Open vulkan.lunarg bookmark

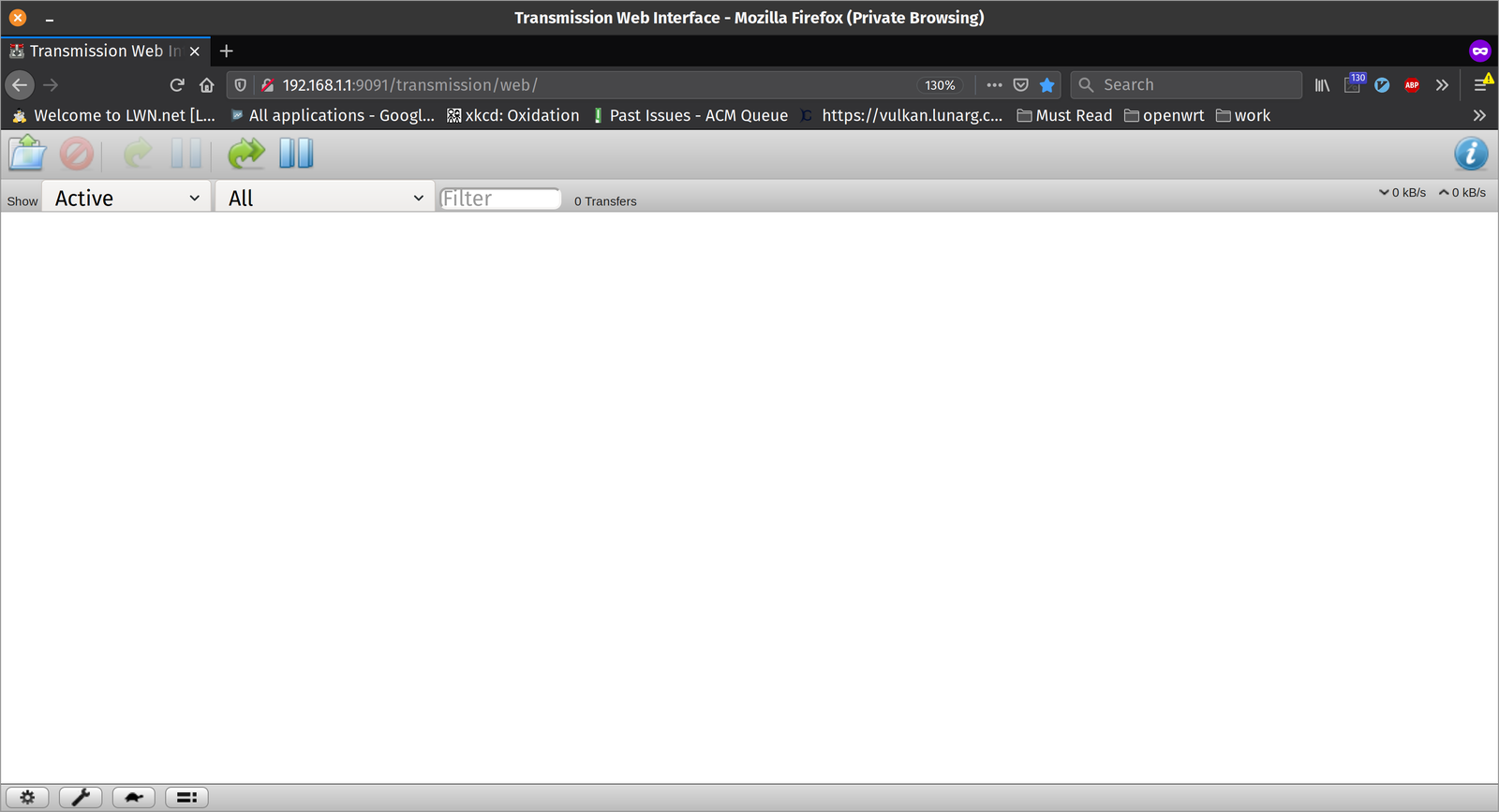[901, 115]
